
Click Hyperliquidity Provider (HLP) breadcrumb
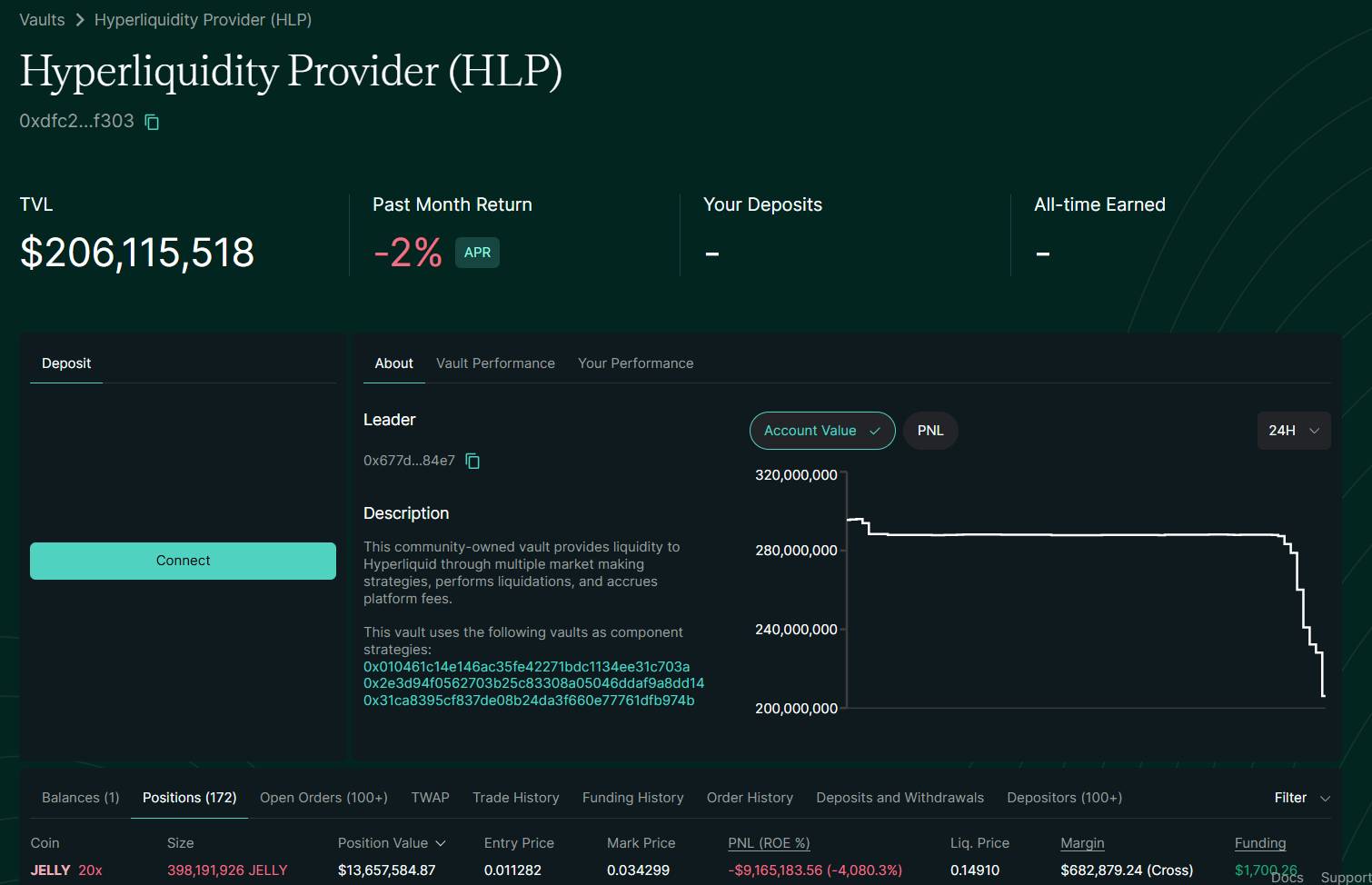[x=203, y=20]
